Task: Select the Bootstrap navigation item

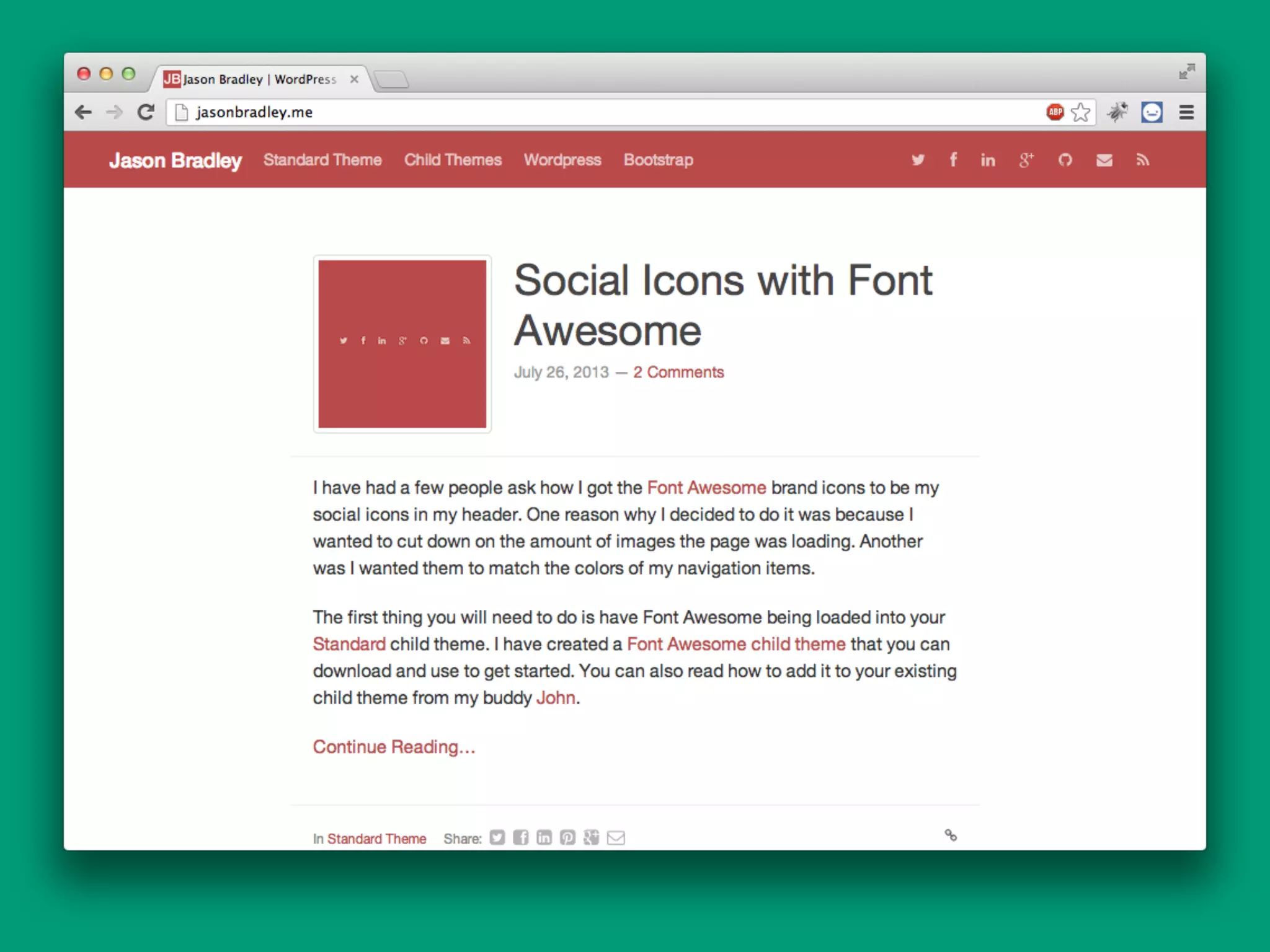Action: pos(658,160)
